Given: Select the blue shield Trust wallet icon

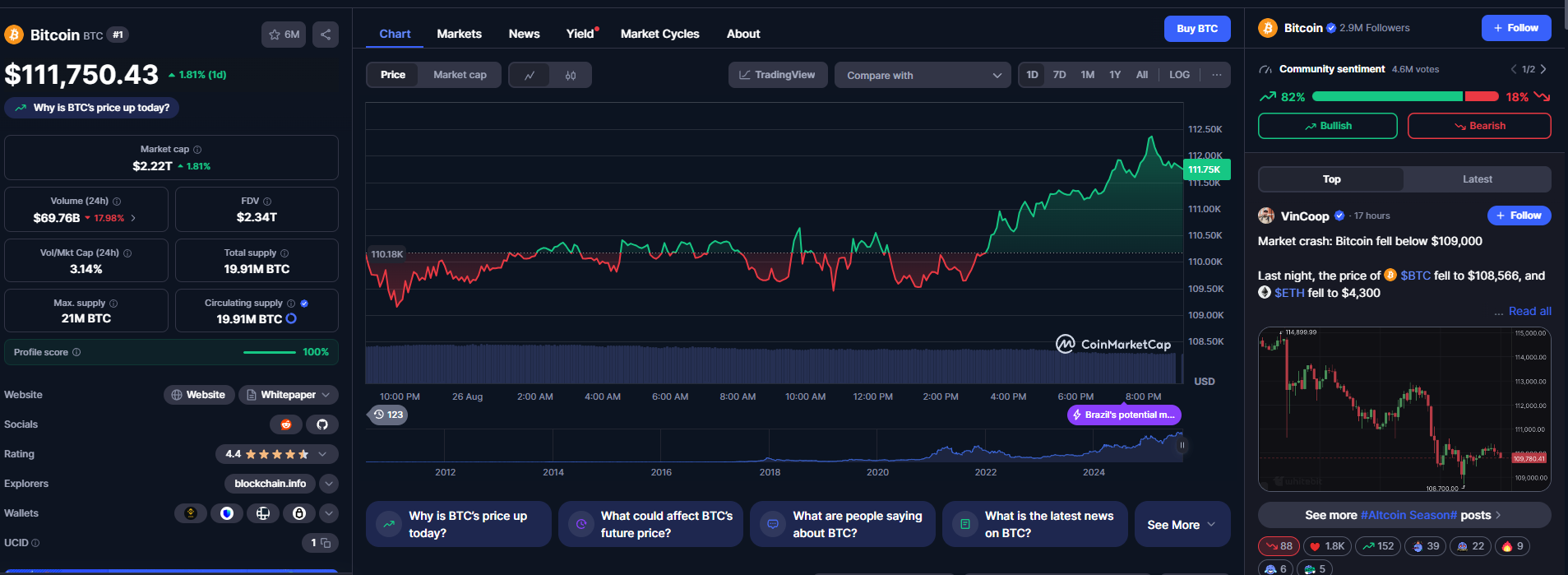Looking at the screenshot, I should [227, 513].
